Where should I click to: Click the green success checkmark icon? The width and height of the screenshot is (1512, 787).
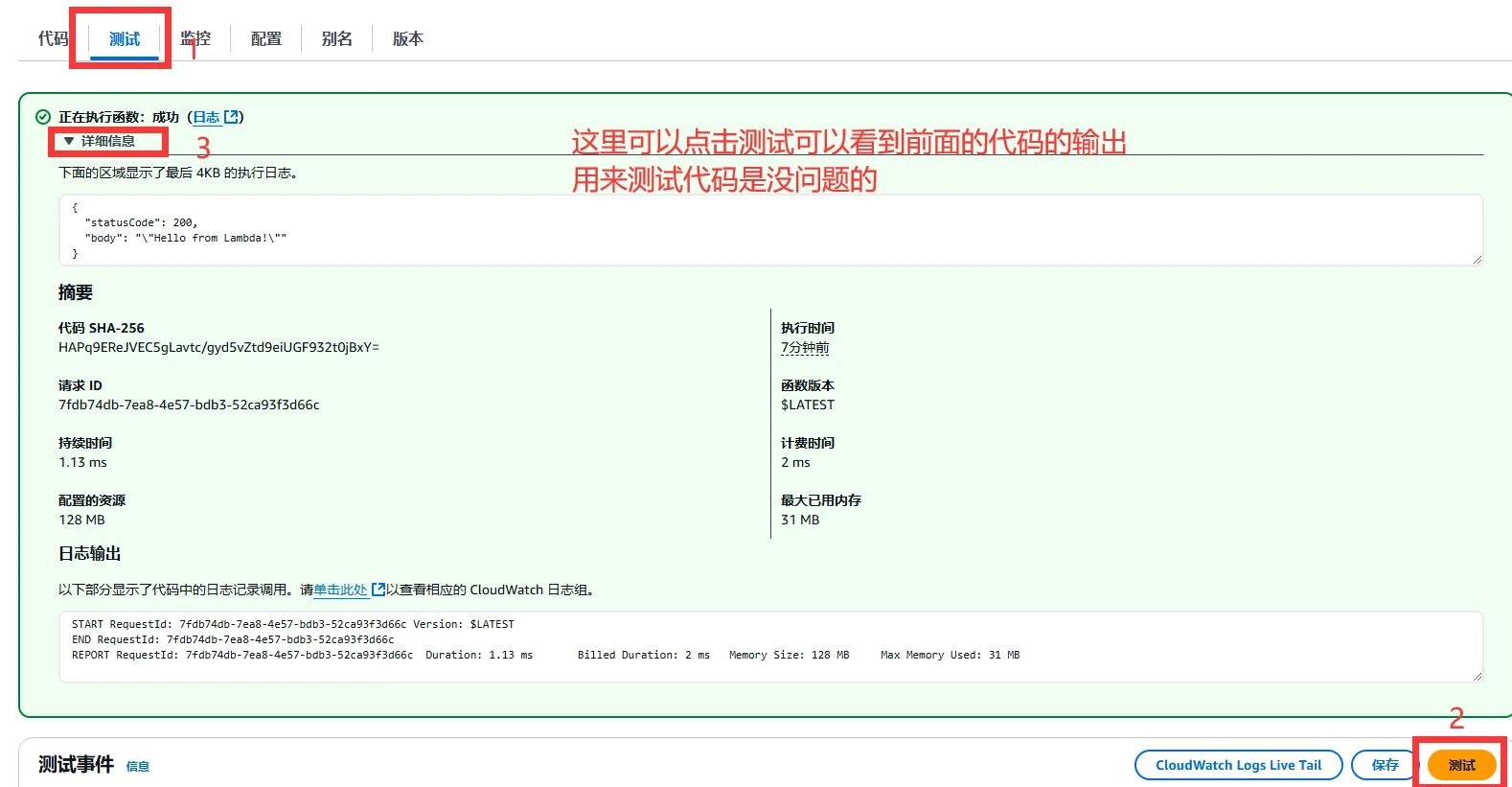coord(43,117)
